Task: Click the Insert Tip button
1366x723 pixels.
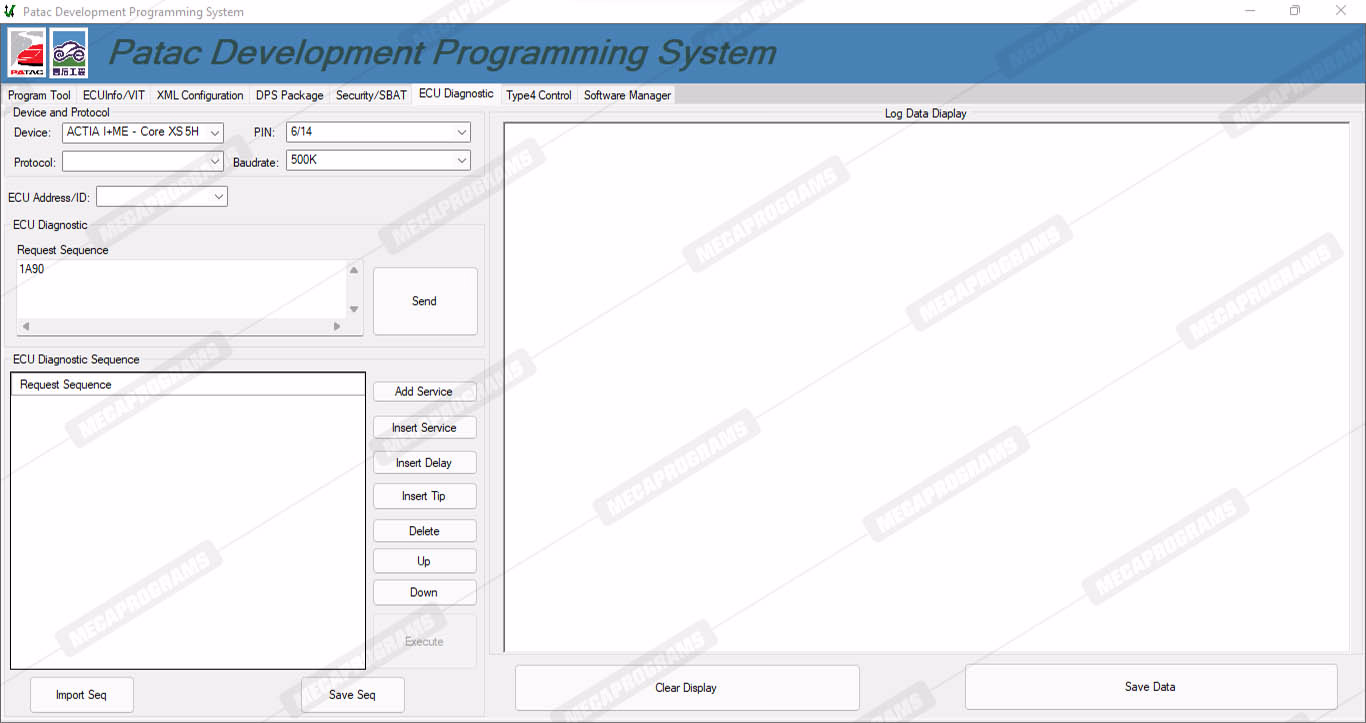Action: click(x=424, y=496)
